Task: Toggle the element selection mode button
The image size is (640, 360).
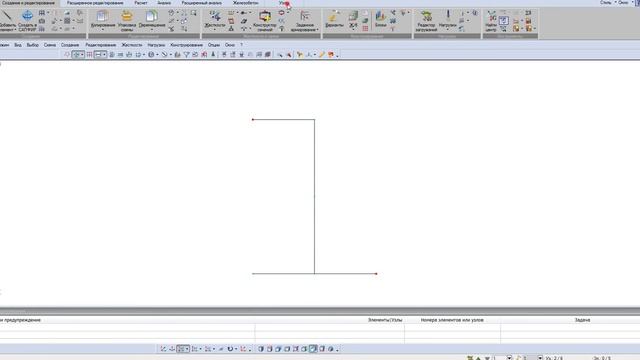Action: [99, 55]
